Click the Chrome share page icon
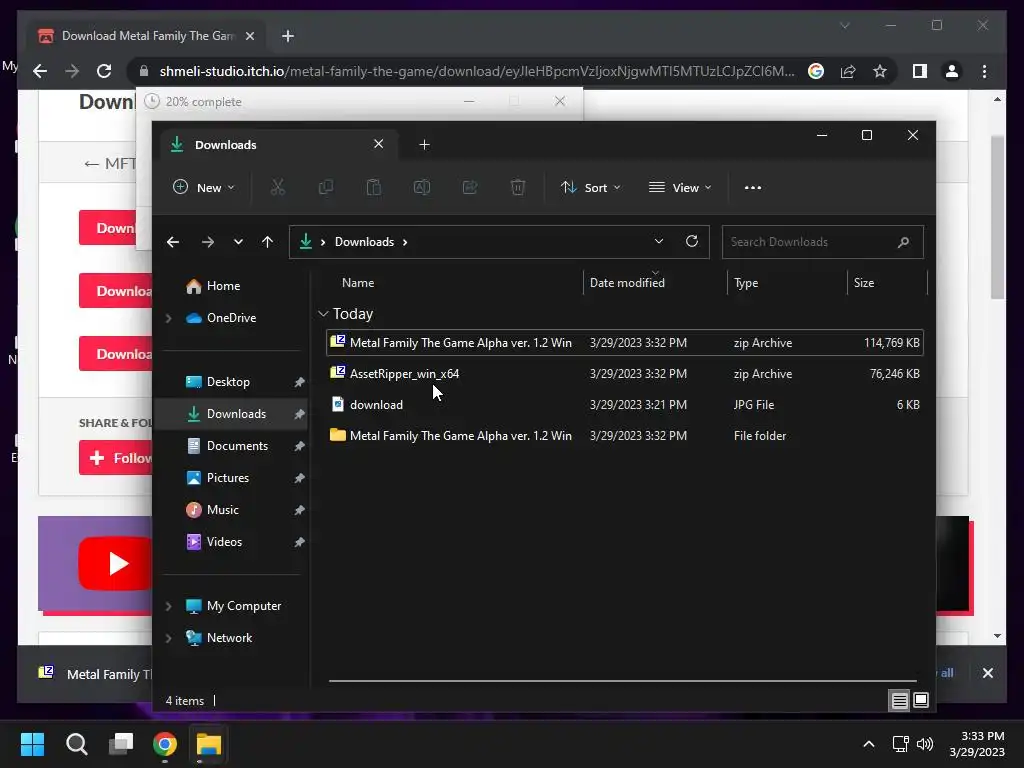This screenshot has height=768, width=1024. click(x=848, y=71)
